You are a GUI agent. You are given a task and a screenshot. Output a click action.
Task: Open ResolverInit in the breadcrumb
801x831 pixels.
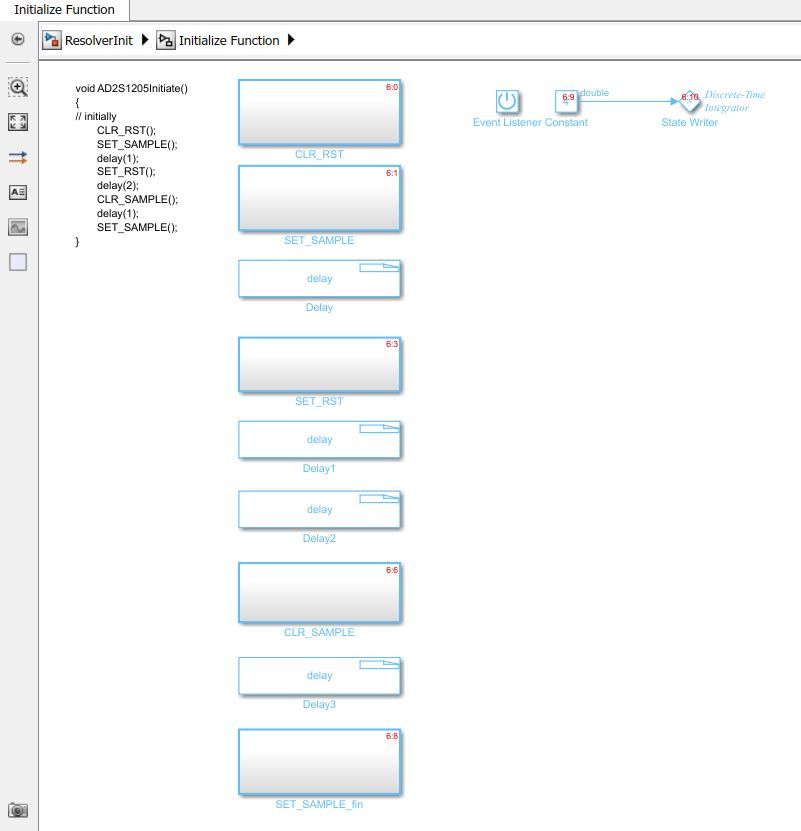click(x=99, y=41)
